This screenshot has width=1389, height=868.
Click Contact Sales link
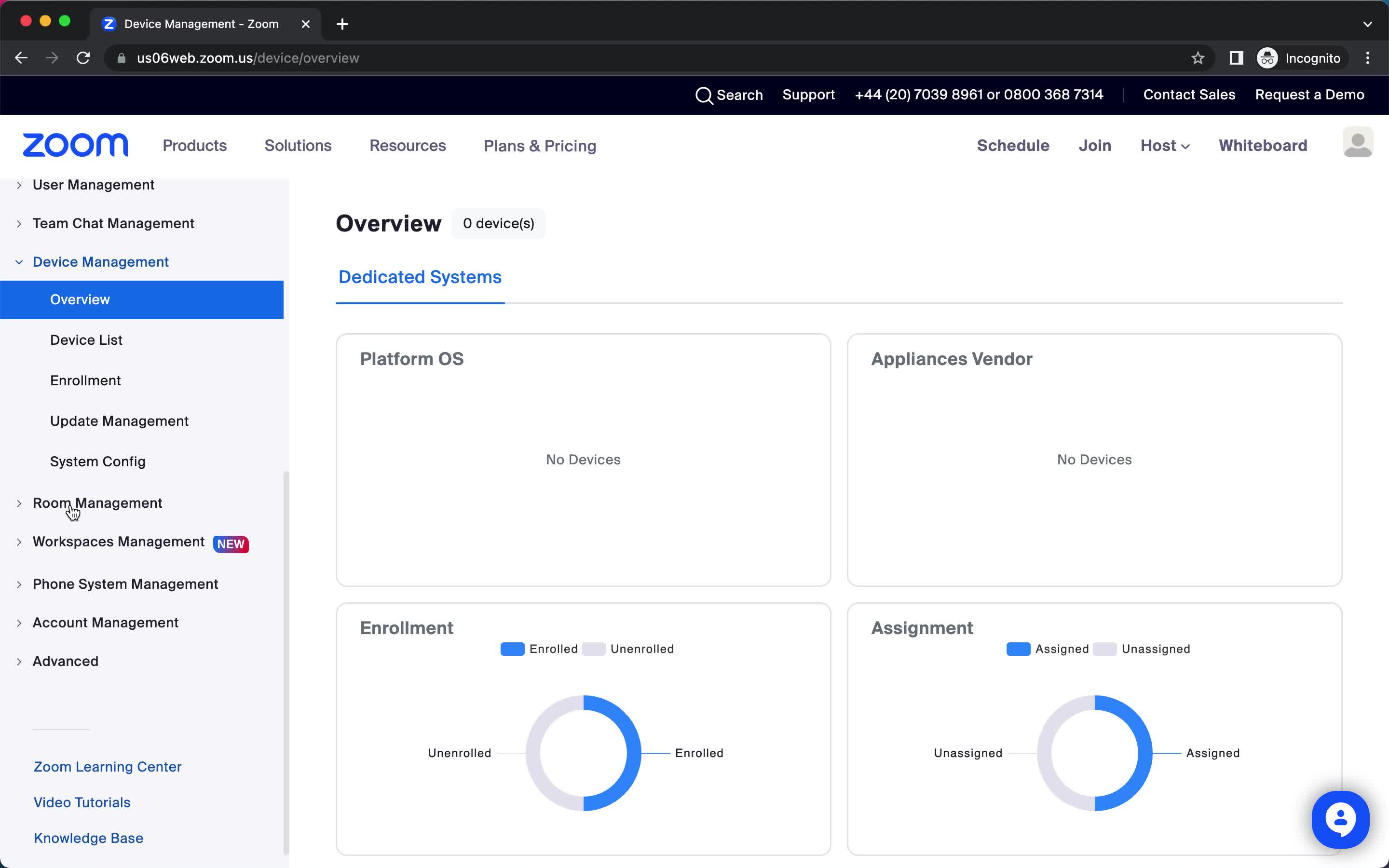click(x=1189, y=95)
